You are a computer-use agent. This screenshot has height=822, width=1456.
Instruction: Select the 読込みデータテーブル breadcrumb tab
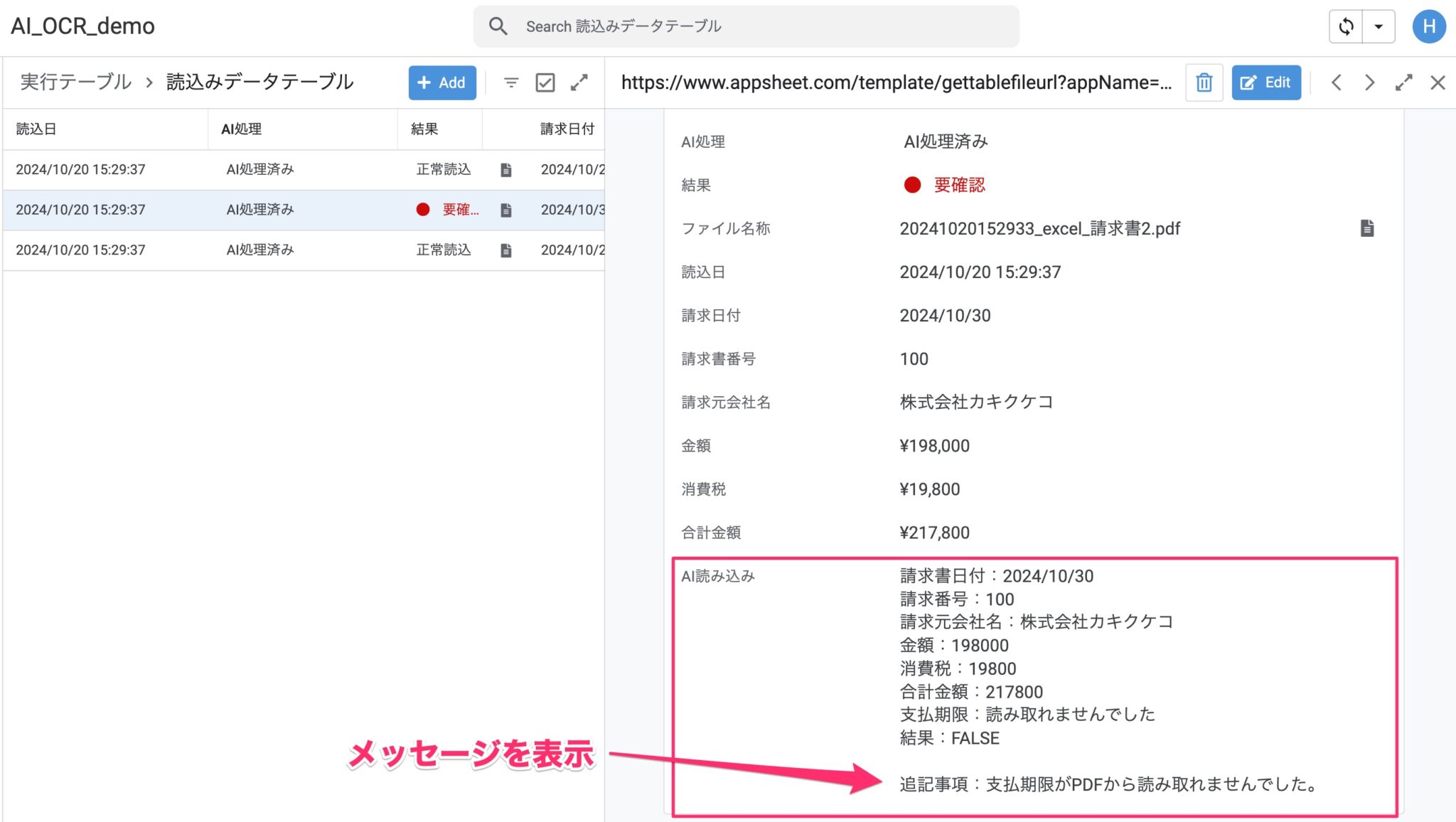[259, 82]
